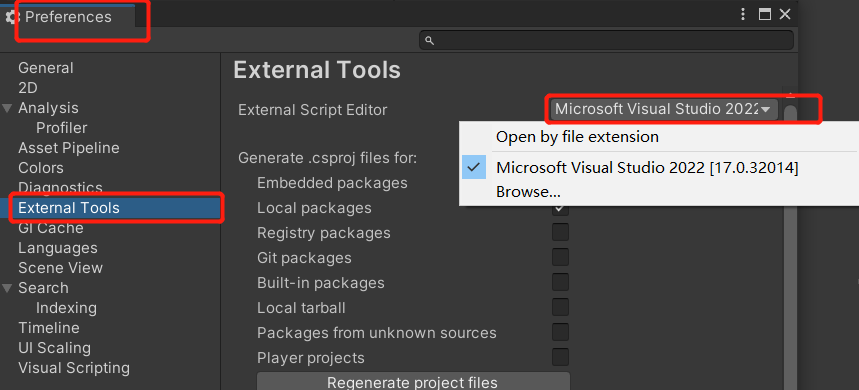Viewport: 859px width, 390px height.
Task: Open GI Cache preferences
Action: (x=50, y=228)
